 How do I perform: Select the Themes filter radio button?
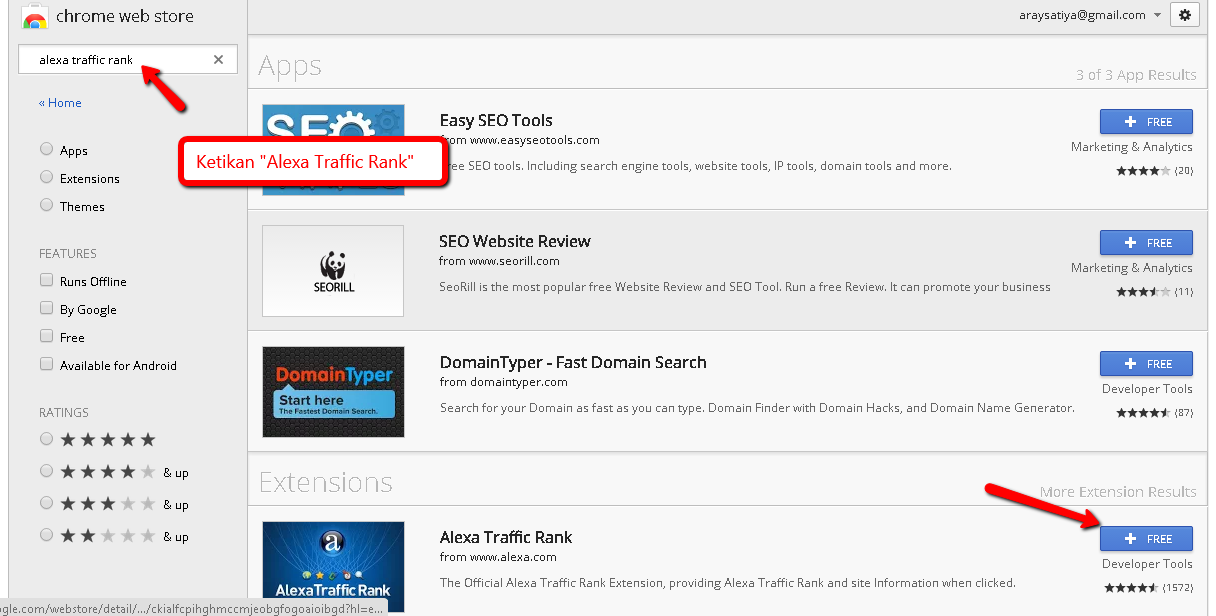point(46,206)
